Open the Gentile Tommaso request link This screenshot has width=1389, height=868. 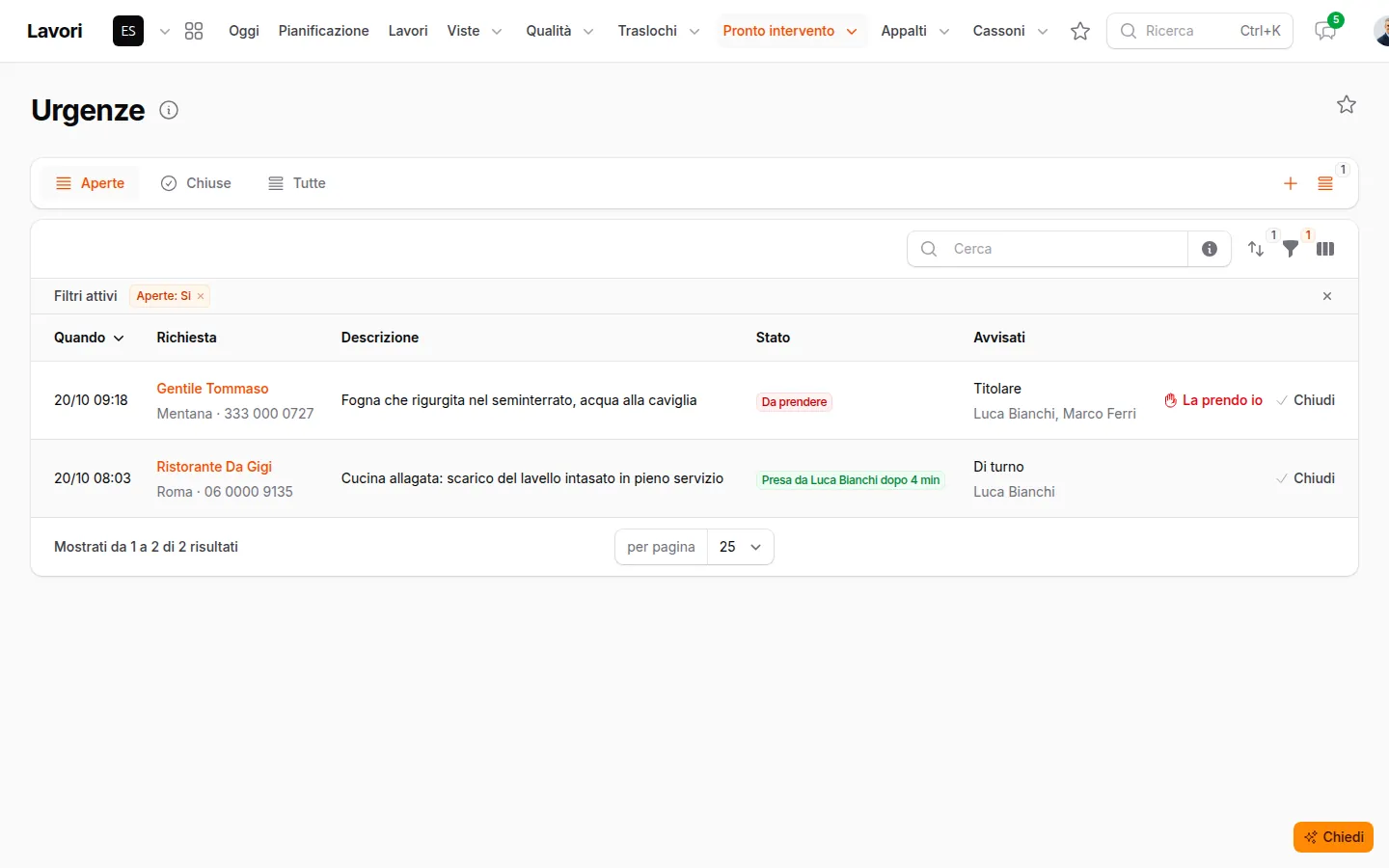[212, 389]
